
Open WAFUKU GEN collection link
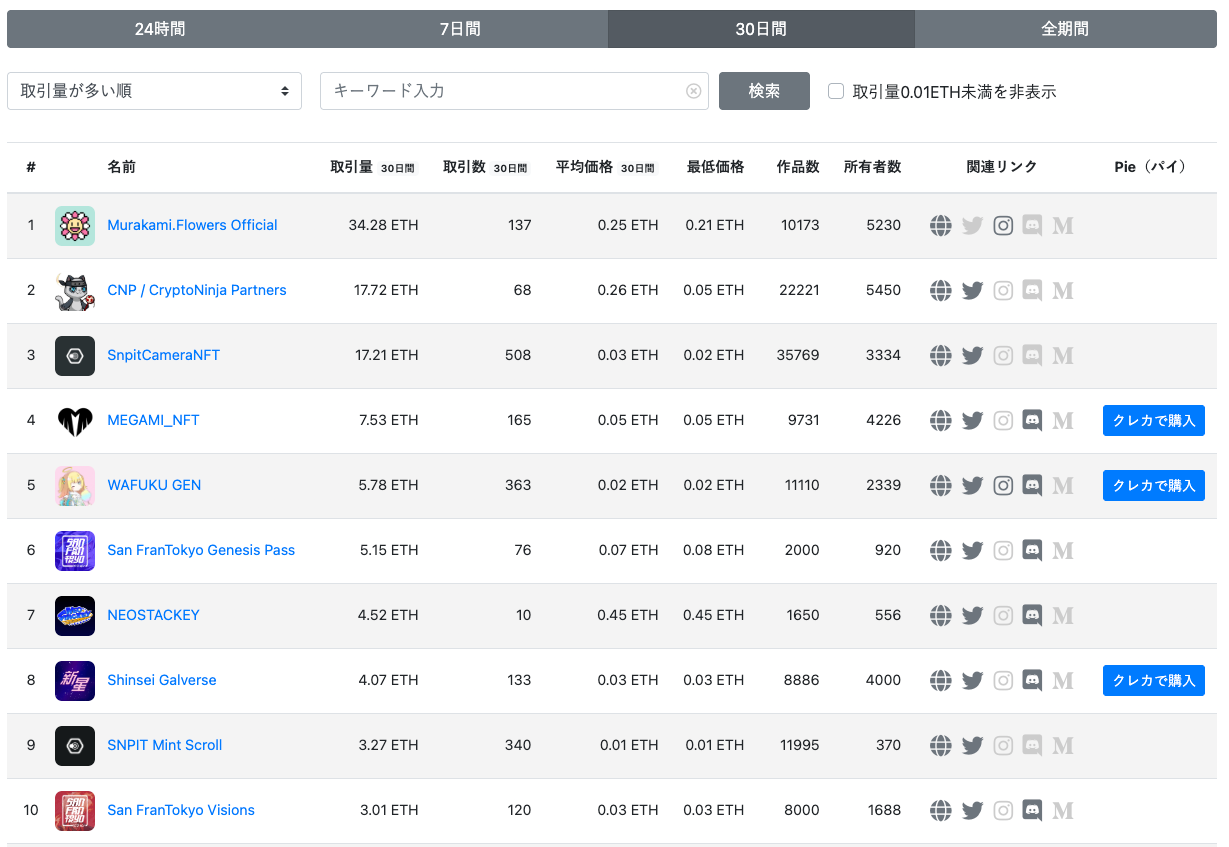tap(154, 485)
